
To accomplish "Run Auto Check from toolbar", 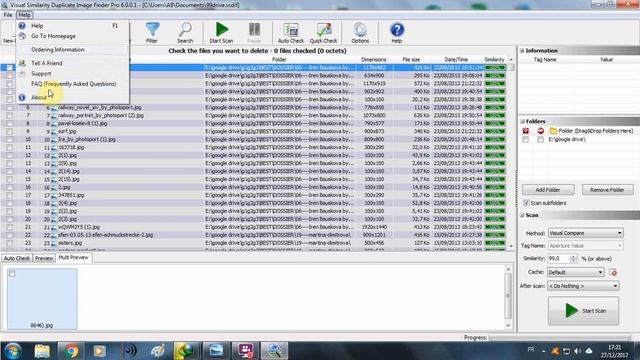I will 291,30.
